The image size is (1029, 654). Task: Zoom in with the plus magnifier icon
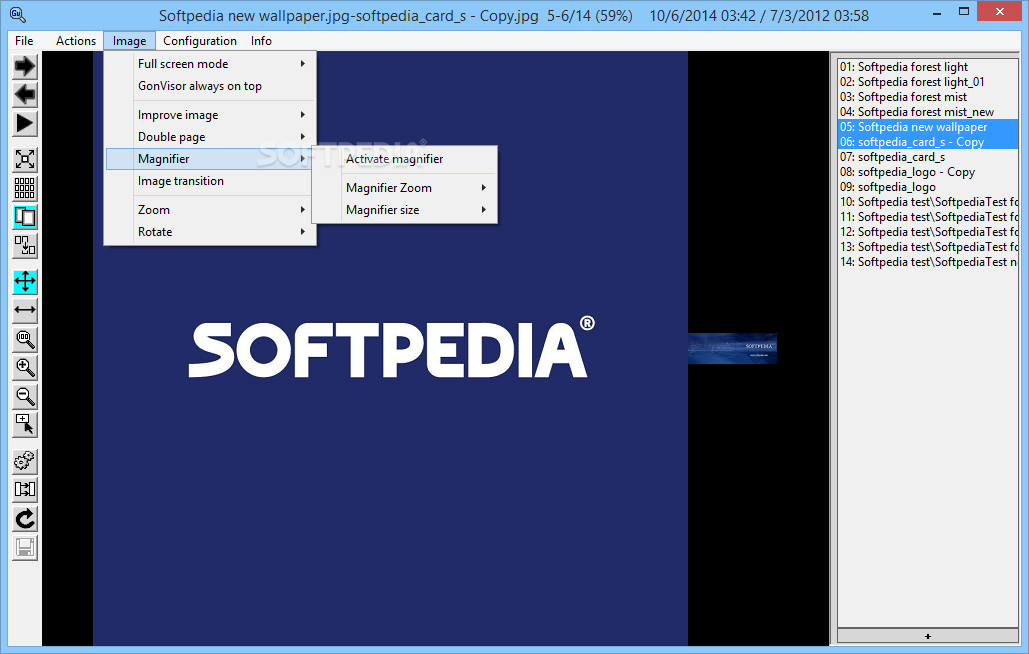coord(25,368)
